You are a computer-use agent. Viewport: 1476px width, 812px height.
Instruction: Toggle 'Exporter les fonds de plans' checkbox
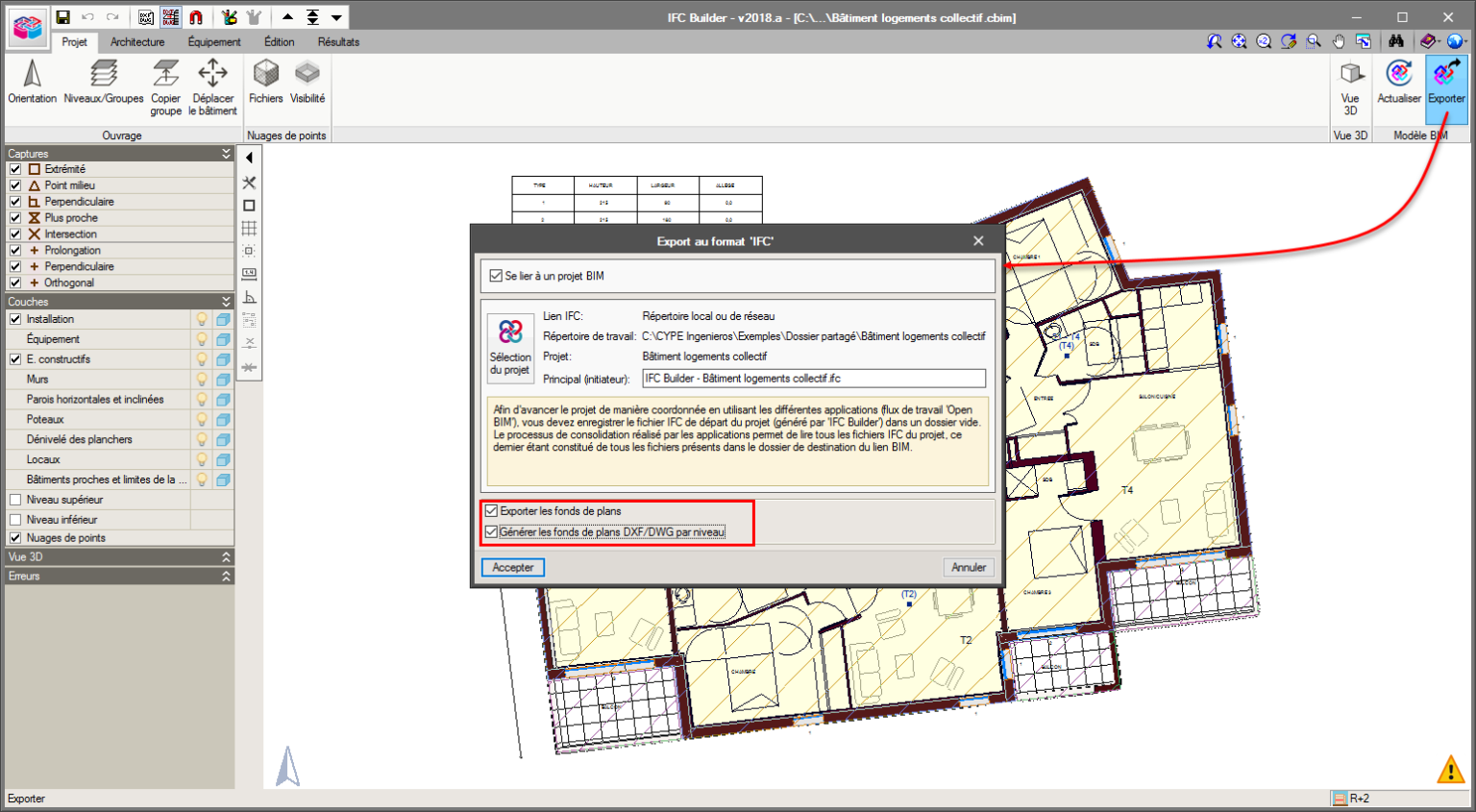click(492, 511)
